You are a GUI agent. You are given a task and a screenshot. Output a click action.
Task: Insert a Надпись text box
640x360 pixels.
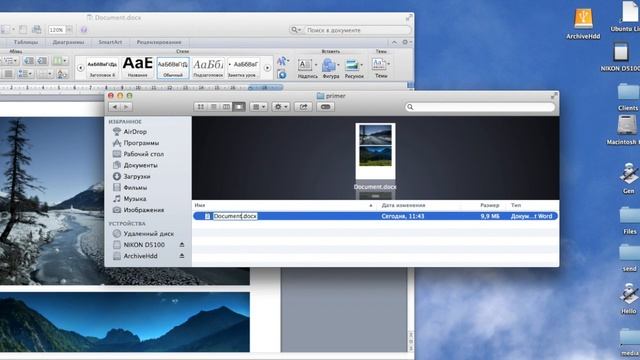pos(307,68)
